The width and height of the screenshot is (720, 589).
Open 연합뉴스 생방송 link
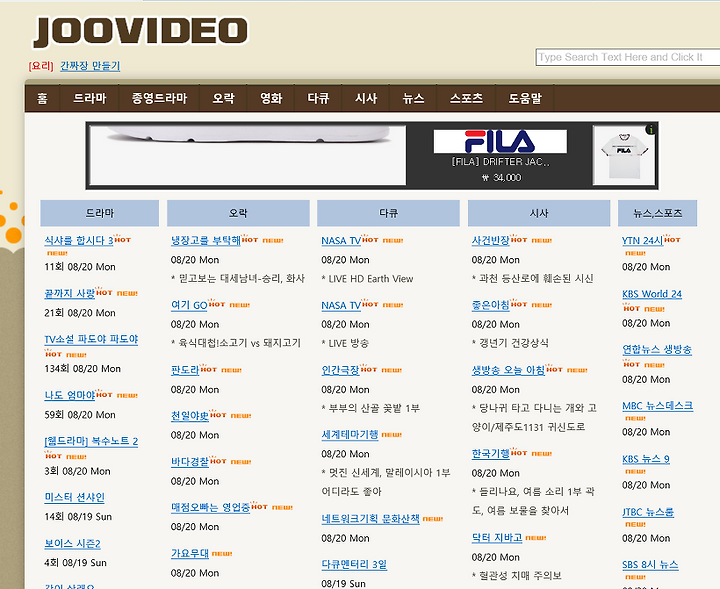(657, 350)
